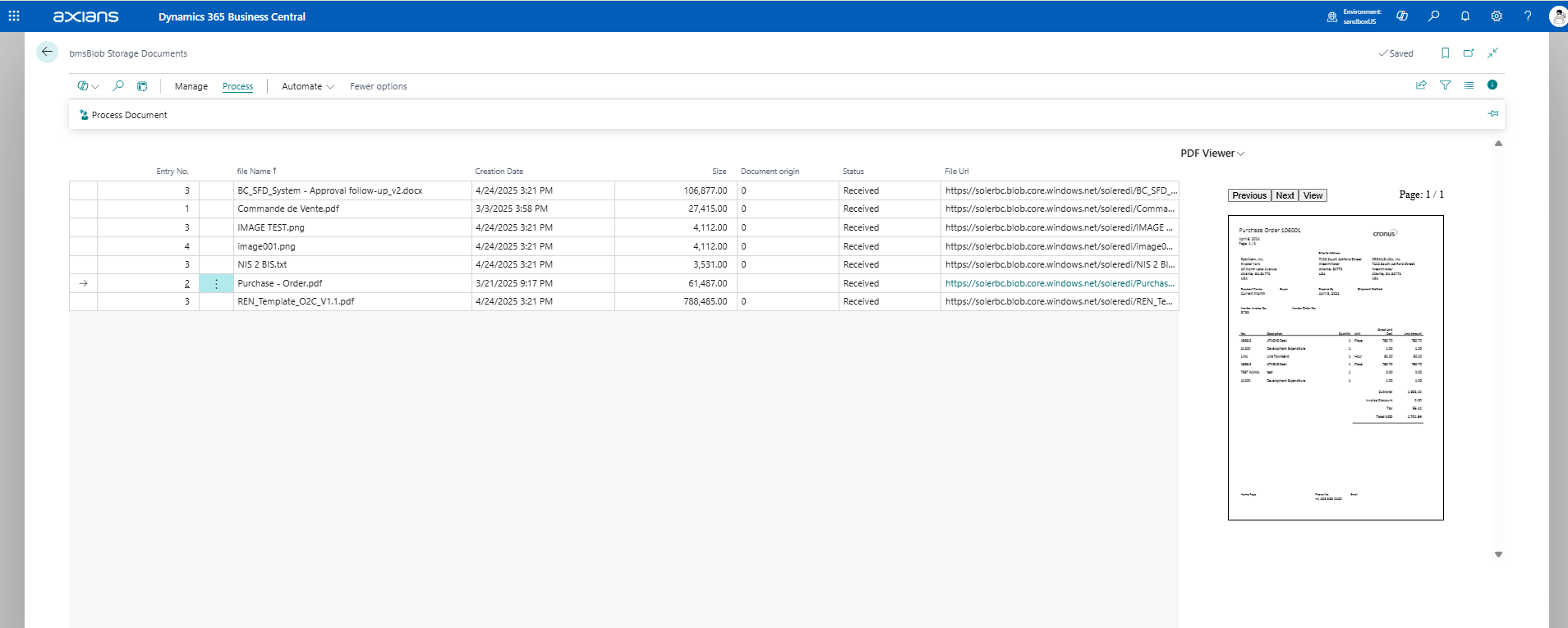The width and height of the screenshot is (1568, 628).
Task: Click the Next button in PDF viewer
Action: tap(1285, 195)
